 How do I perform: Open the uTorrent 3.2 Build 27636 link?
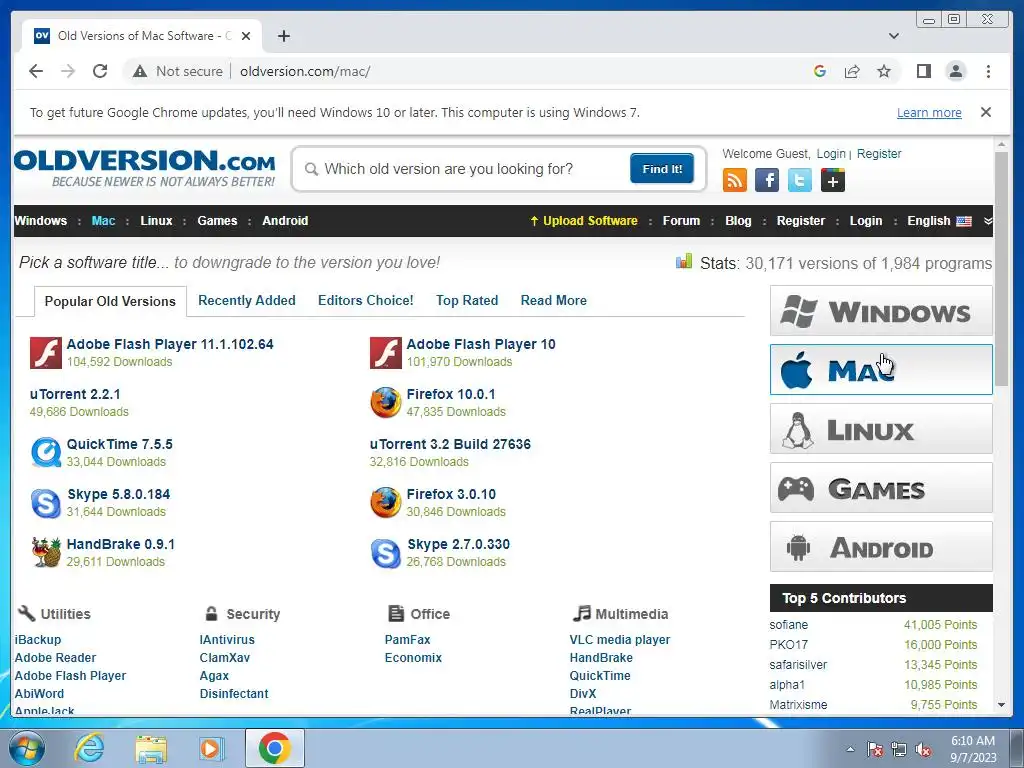point(450,444)
